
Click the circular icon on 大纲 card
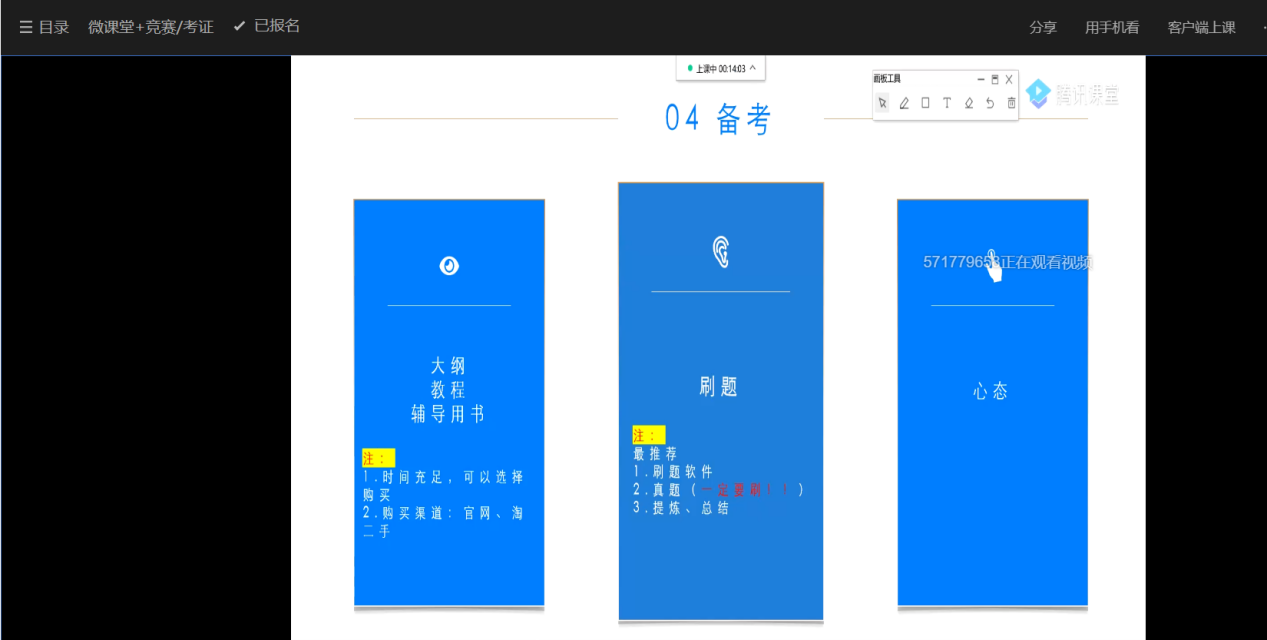[x=449, y=265]
